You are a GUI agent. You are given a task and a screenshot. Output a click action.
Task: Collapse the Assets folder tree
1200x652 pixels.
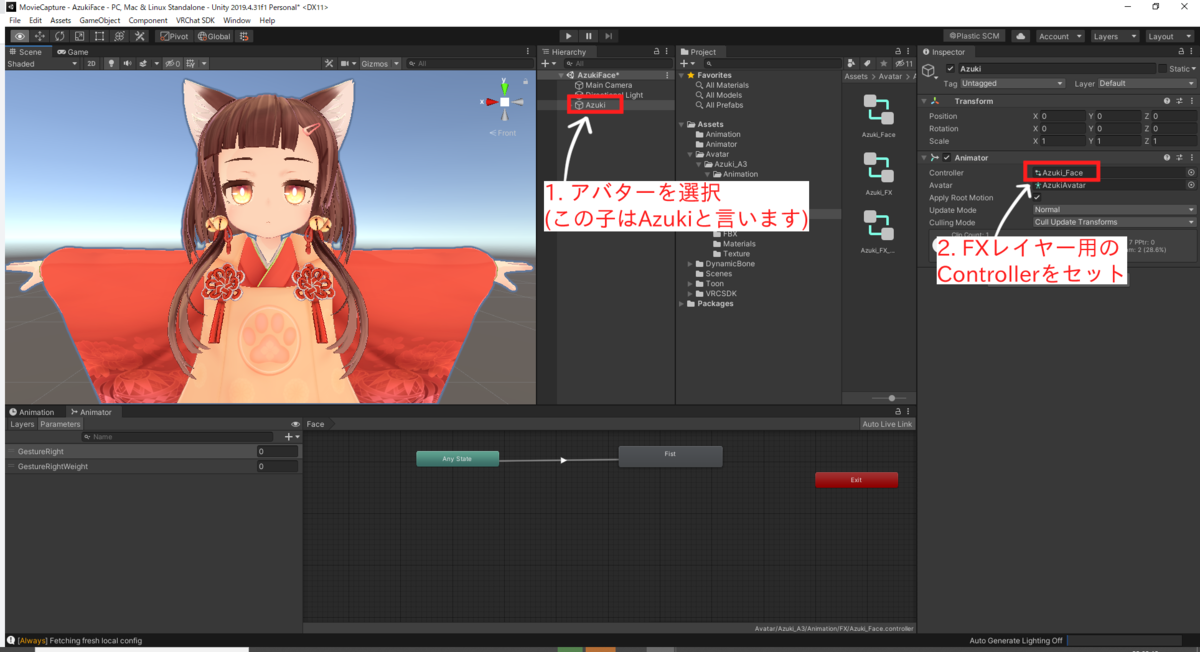pos(684,125)
